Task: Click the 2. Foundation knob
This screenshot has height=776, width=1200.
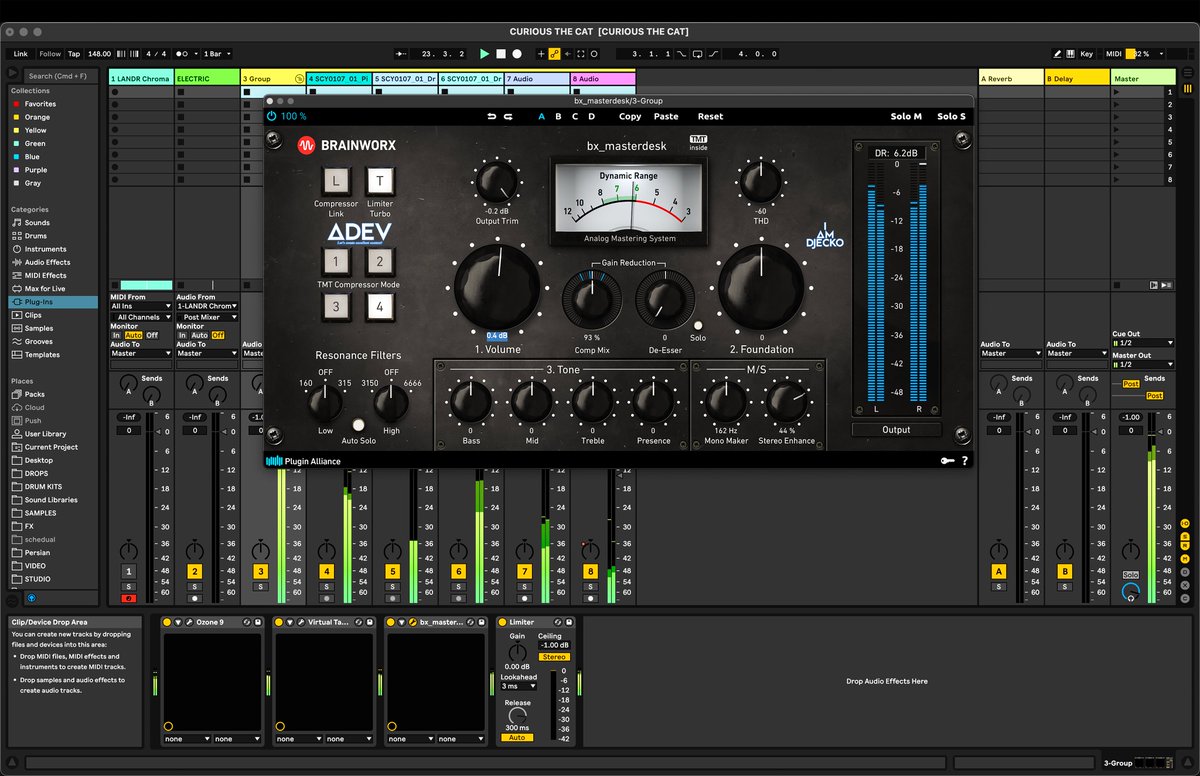Action: (762, 286)
